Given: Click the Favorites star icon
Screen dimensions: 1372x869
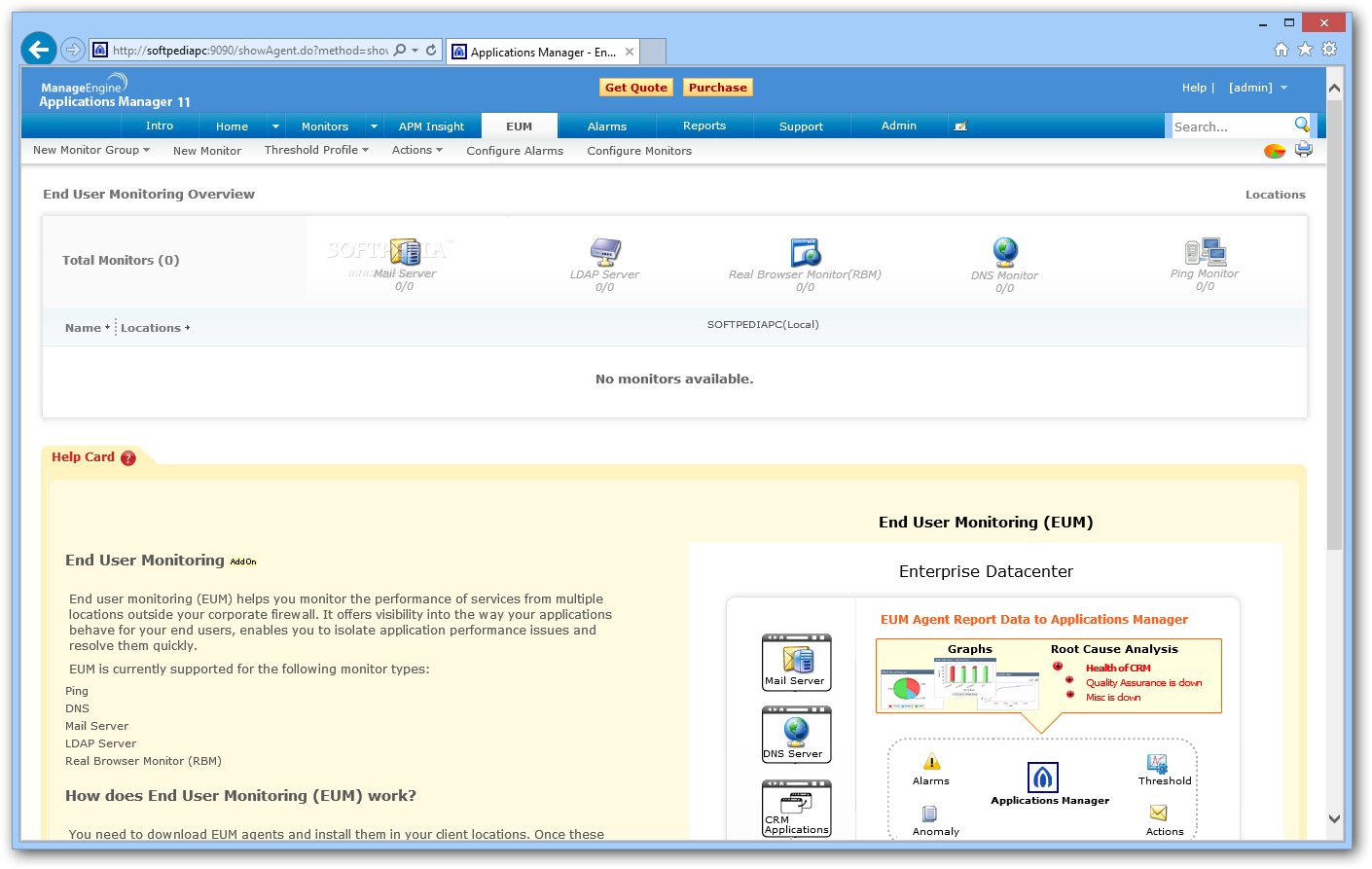Looking at the screenshot, I should (x=1305, y=50).
